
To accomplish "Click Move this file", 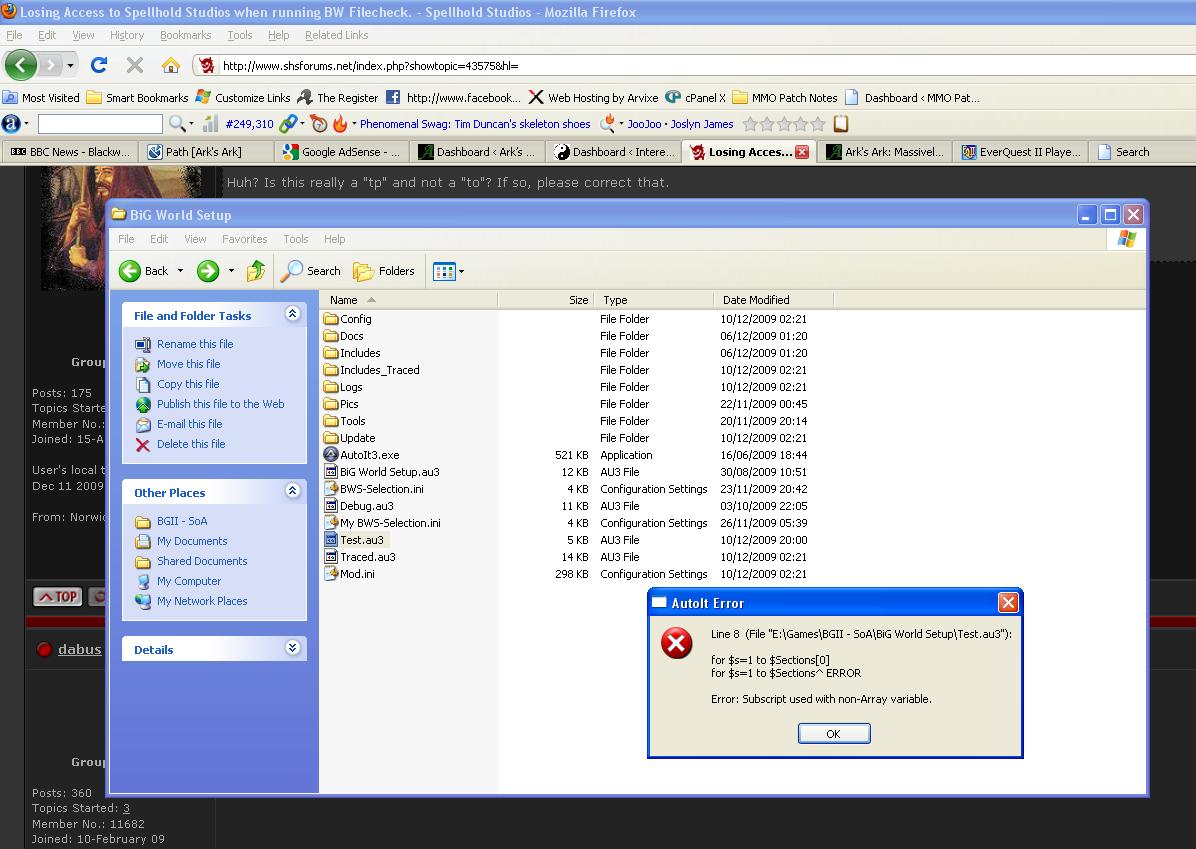I will 188,364.
